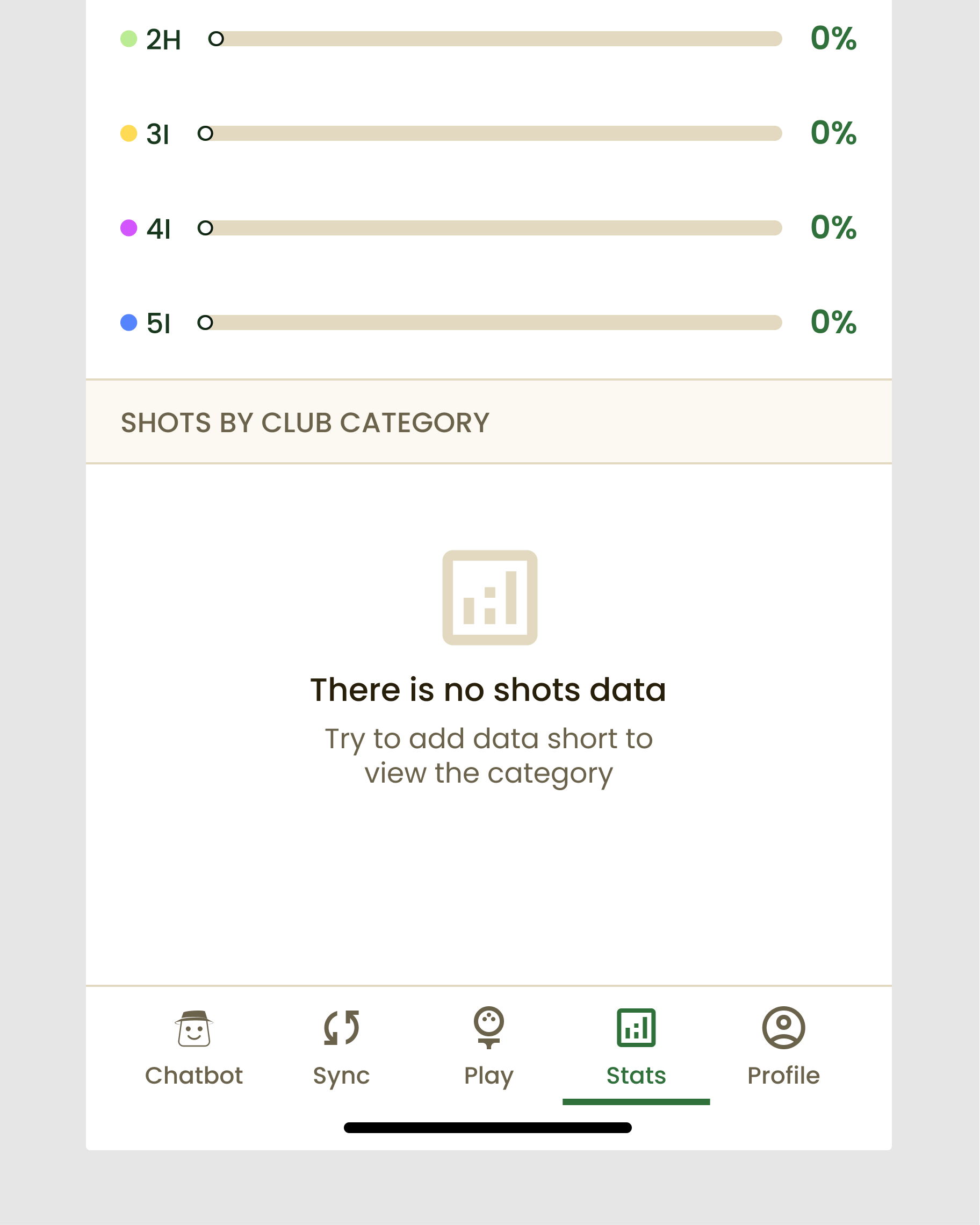Select the Play golf ball icon
This screenshot has height=1225, width=980.
click(x=488, y=1028)
